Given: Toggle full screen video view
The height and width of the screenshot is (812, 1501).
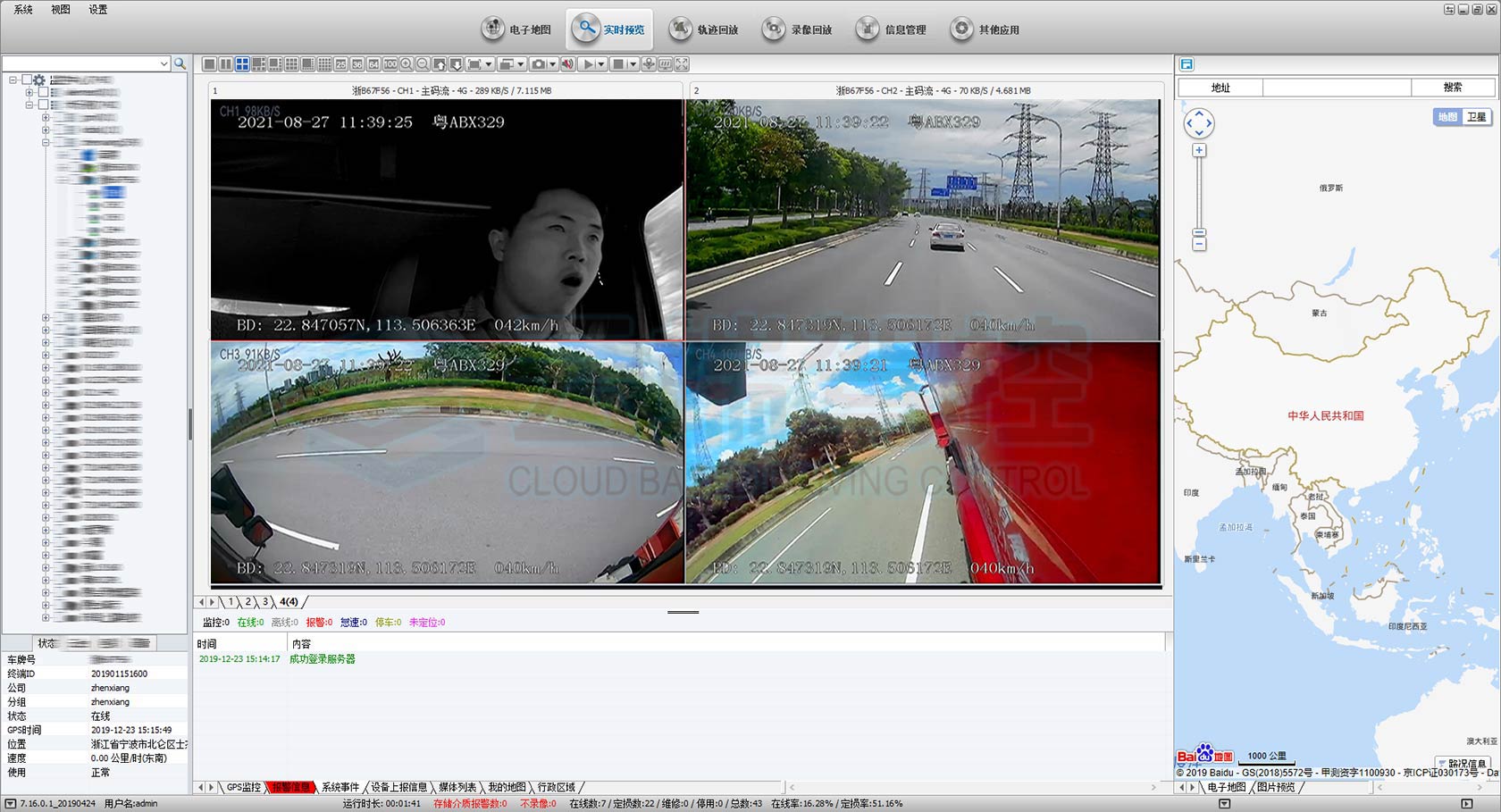Looking at the screenshot, I should 682,64.
